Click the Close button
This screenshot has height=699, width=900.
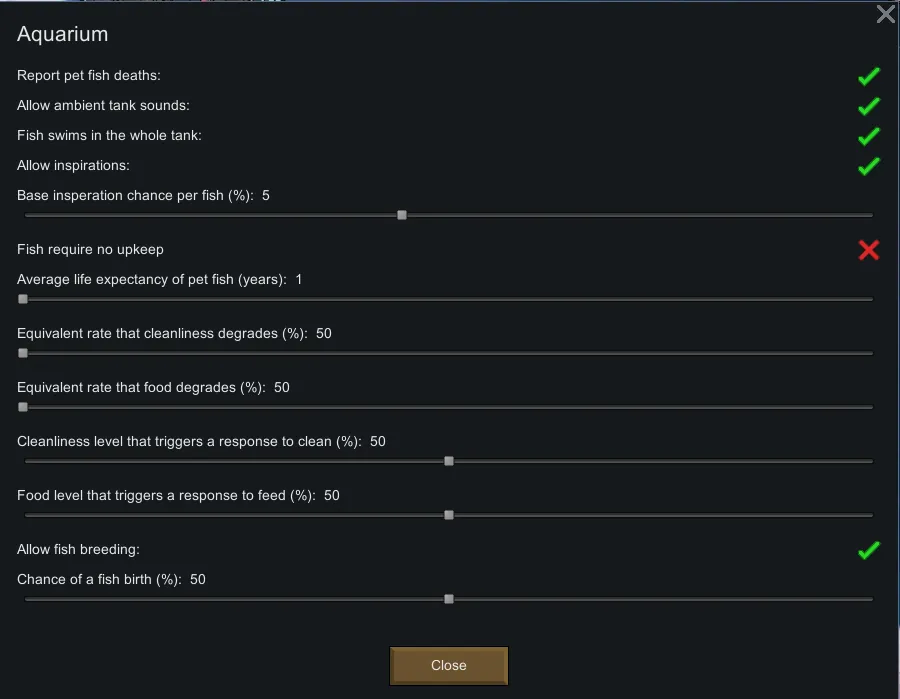click(448, 665)
